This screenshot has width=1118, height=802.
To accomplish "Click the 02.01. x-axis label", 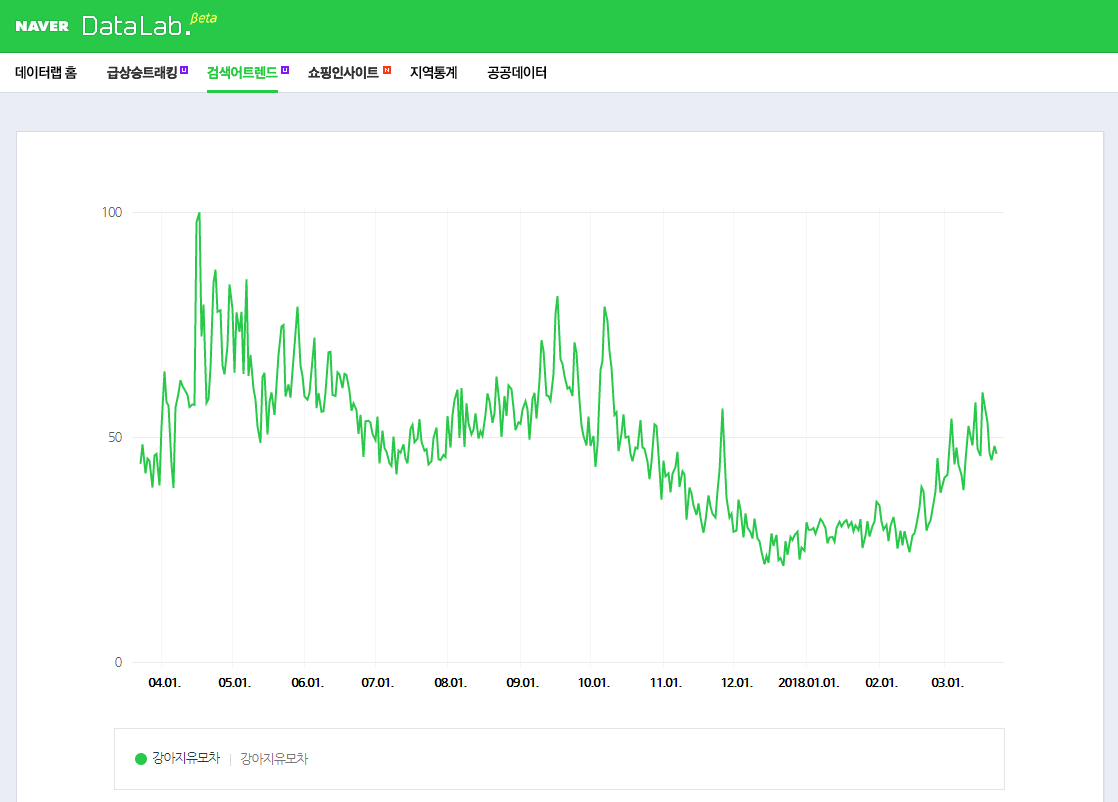I will coord(881,683).
